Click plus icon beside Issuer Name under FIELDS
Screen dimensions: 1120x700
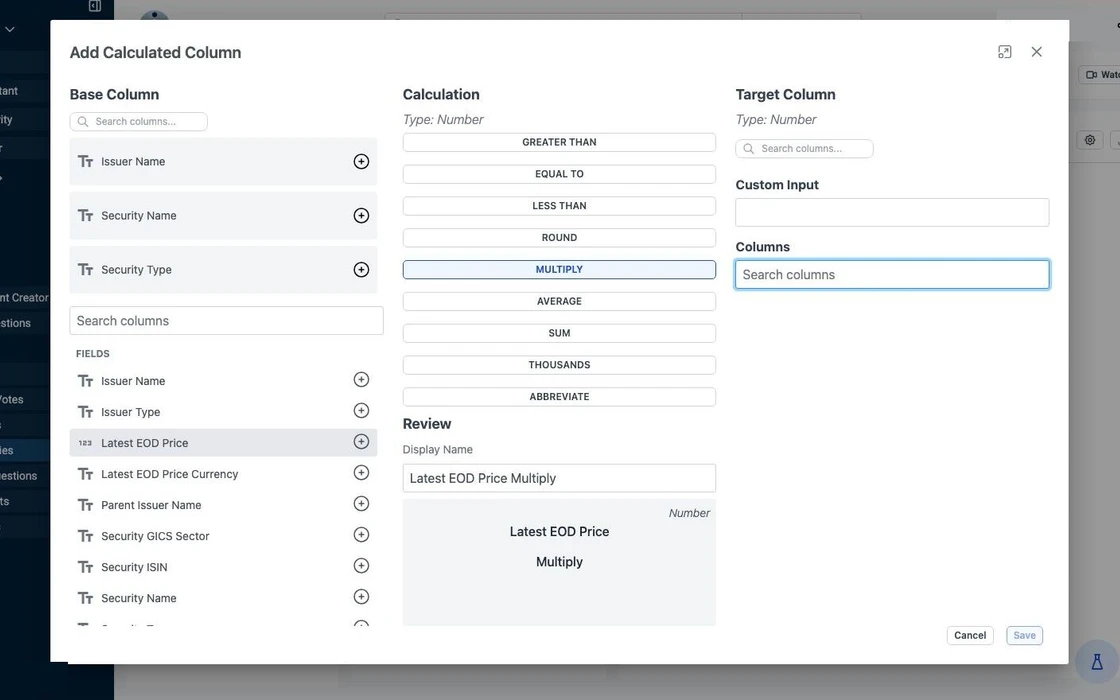click(361, 379)
